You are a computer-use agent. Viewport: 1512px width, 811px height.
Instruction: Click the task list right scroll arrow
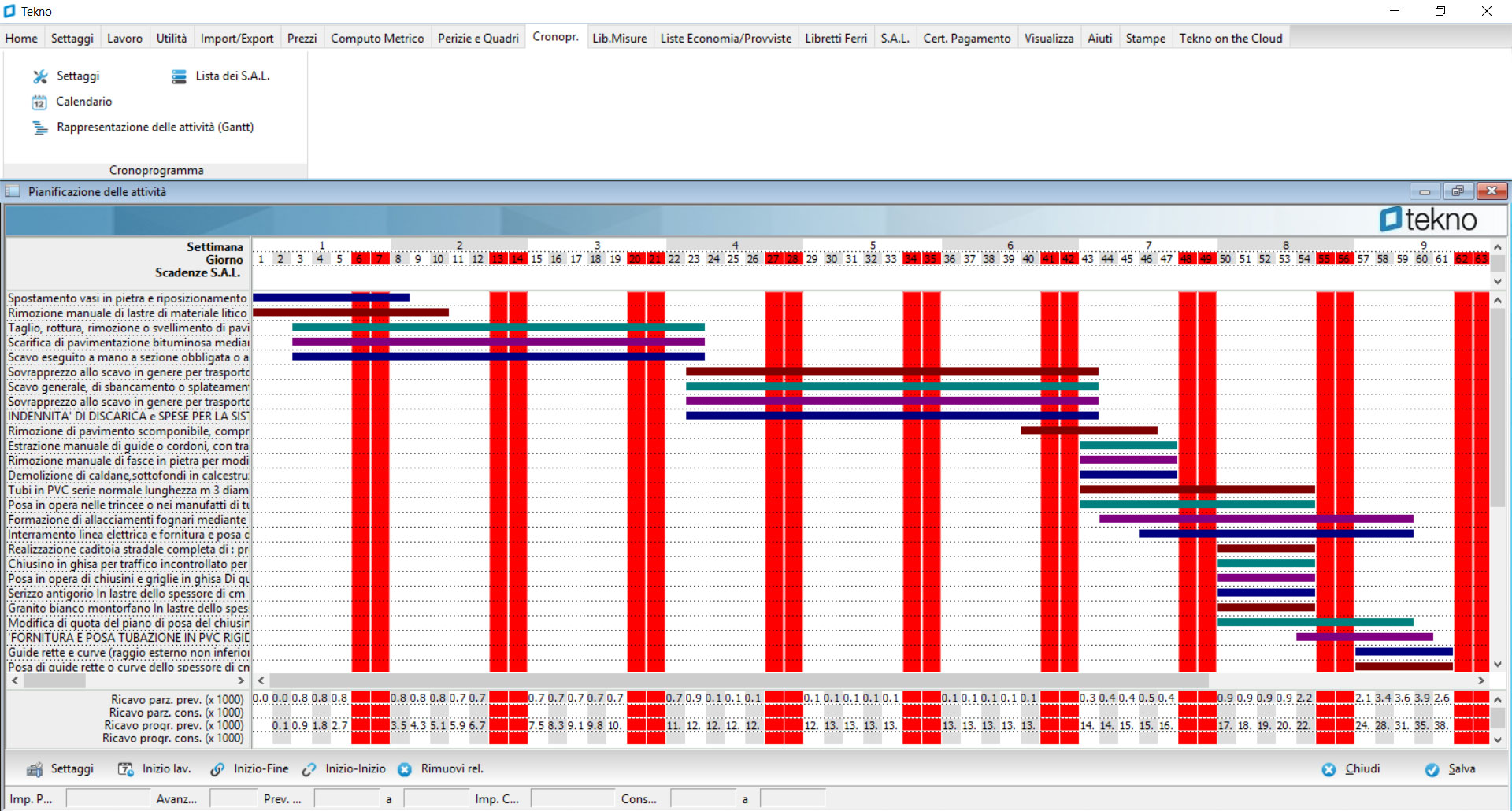coord(241,680)
